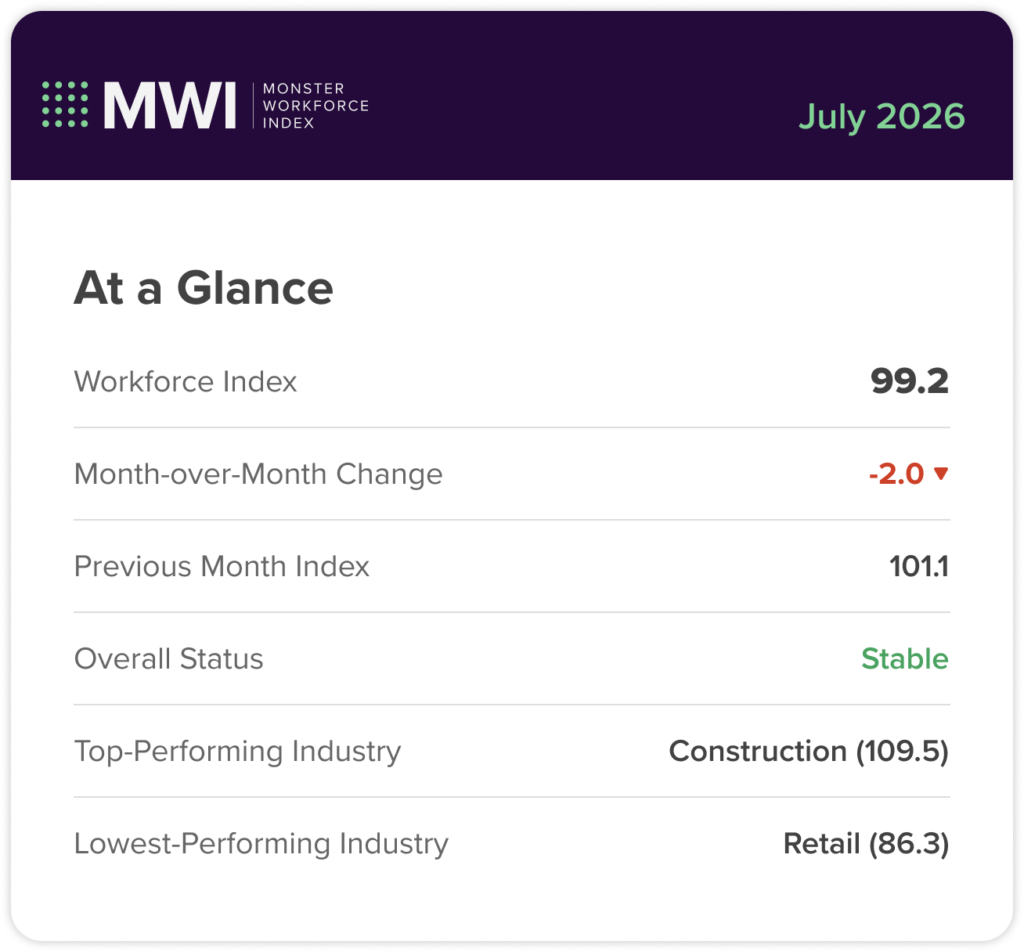
Task: Click the MWI logo lettering
Action: click(170, 105)
